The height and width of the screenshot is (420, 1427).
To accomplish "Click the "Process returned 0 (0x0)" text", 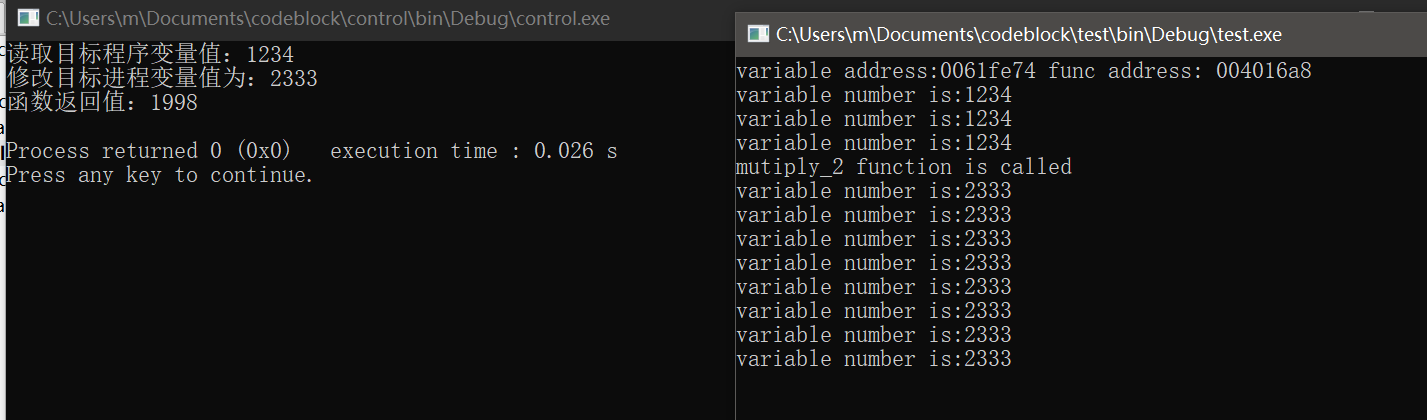I will pyautogui.click(x=148, y=152).
